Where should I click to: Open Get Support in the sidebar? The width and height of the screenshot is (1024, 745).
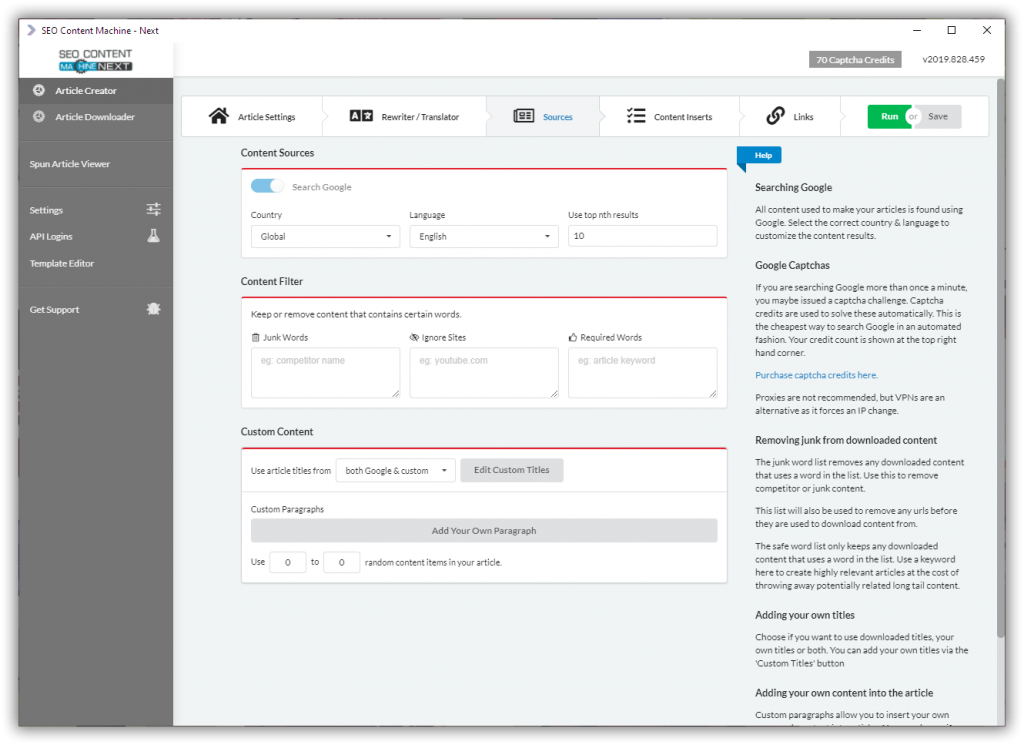pos(96,309)
